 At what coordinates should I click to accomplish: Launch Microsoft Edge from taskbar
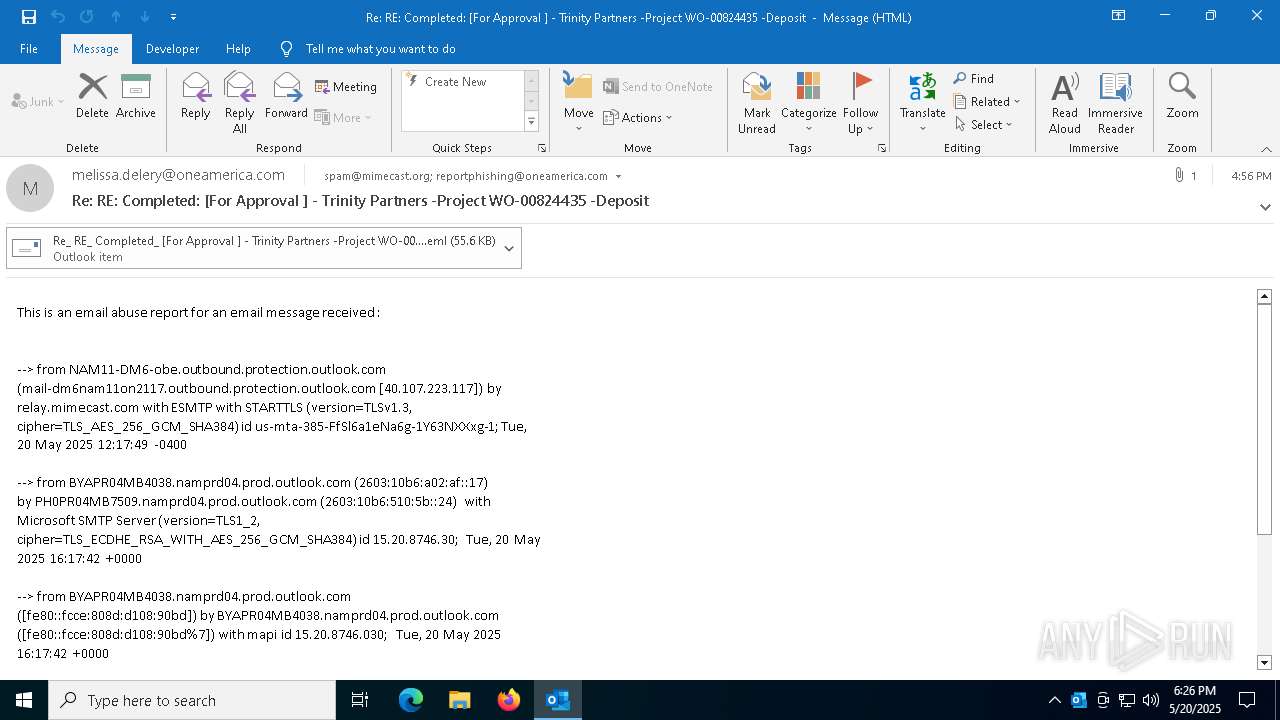[x=411, y=700]
